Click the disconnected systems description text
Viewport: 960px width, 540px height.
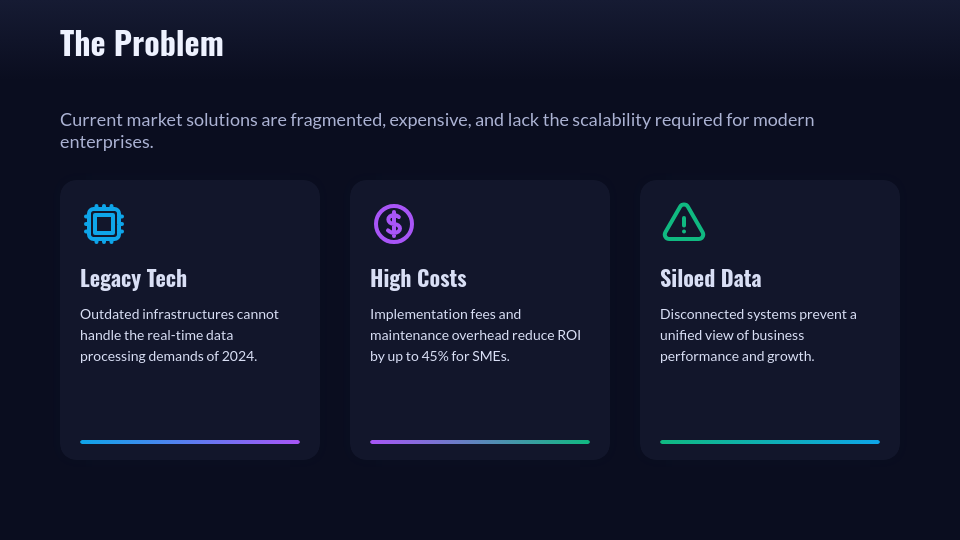pos(758,335)
